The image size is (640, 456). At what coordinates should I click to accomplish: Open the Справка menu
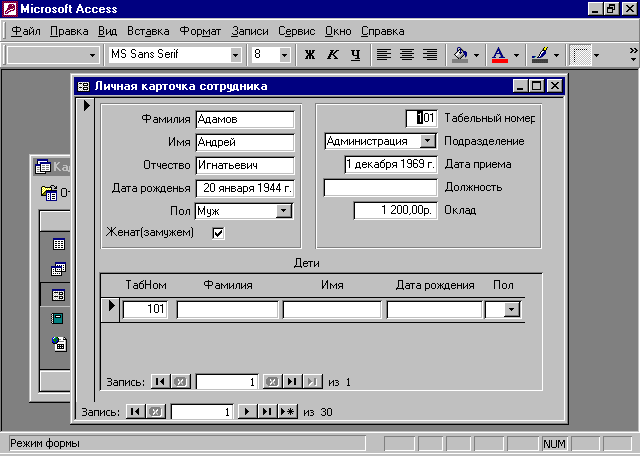pos(382,31)
